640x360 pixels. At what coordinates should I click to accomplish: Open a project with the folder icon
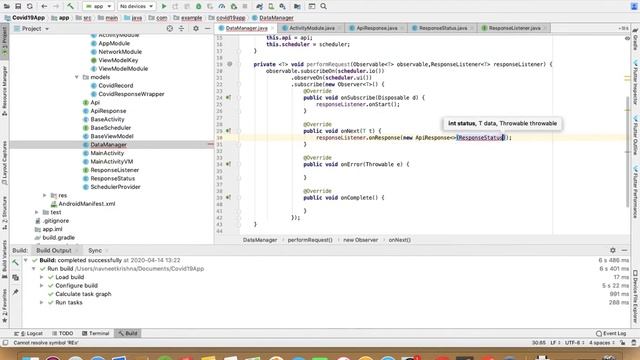pos(7,6)
